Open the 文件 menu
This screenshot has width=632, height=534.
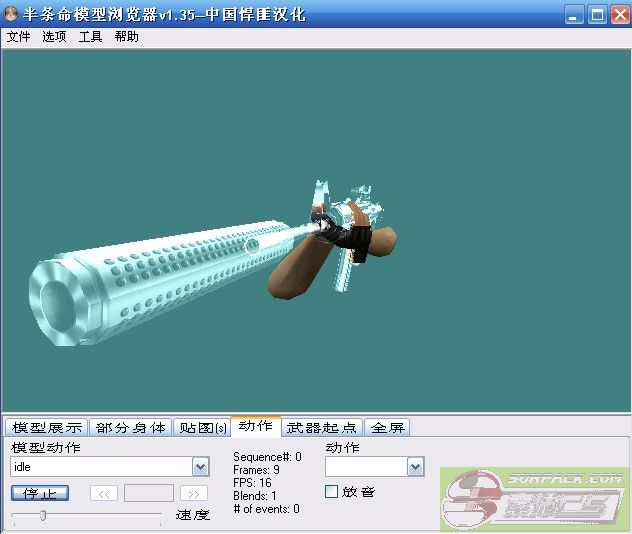(18, 37)
